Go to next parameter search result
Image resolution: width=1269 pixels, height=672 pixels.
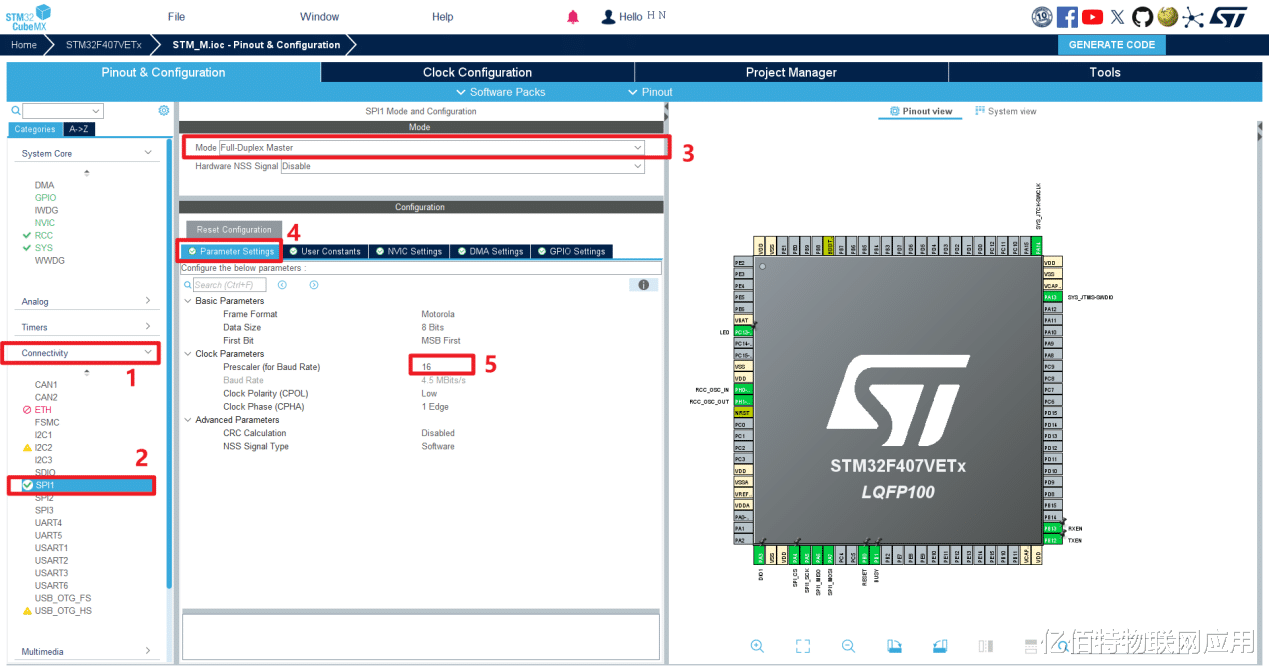313,285
